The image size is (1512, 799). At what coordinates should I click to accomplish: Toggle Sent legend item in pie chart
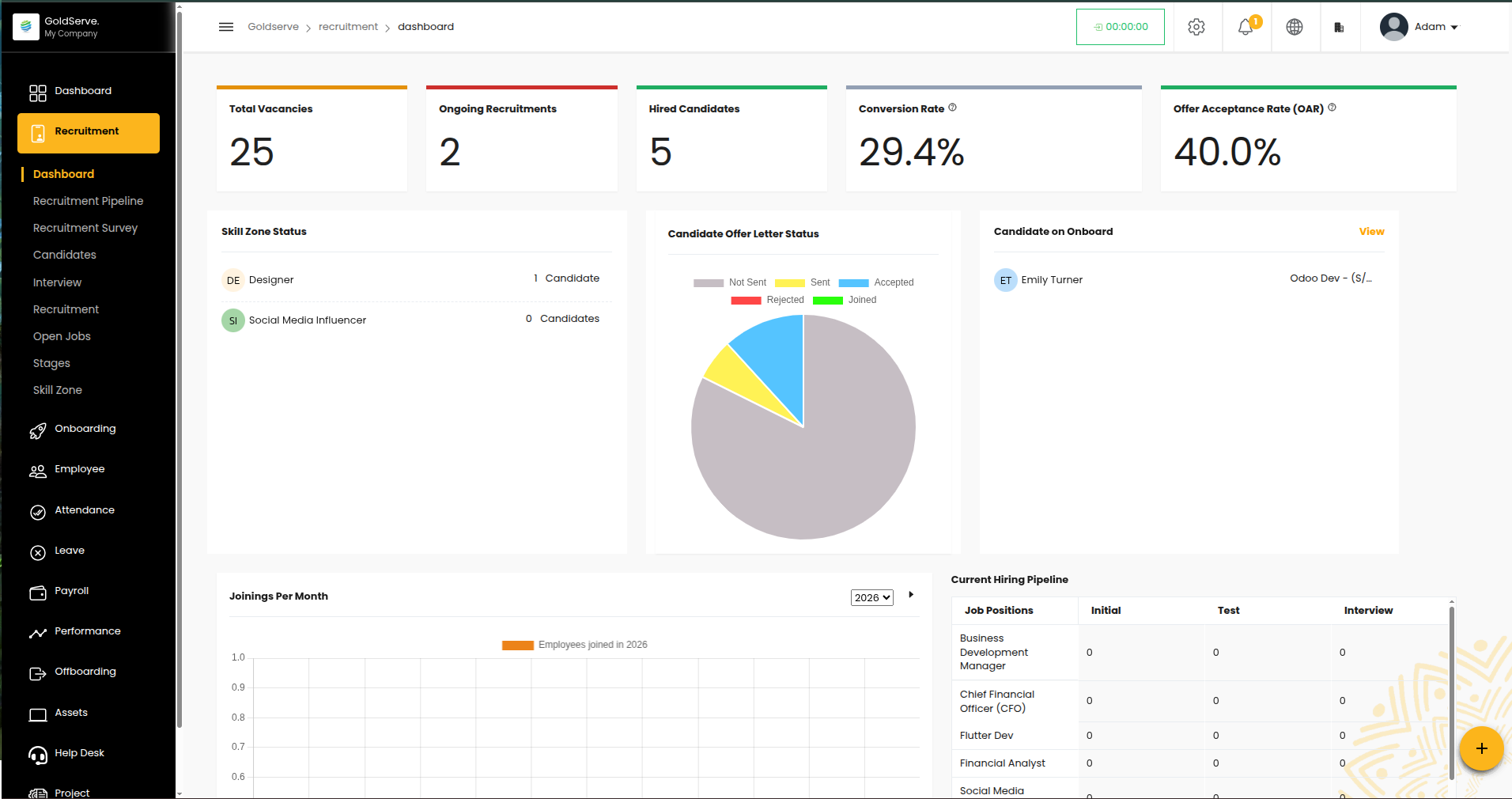pos(803,282)
